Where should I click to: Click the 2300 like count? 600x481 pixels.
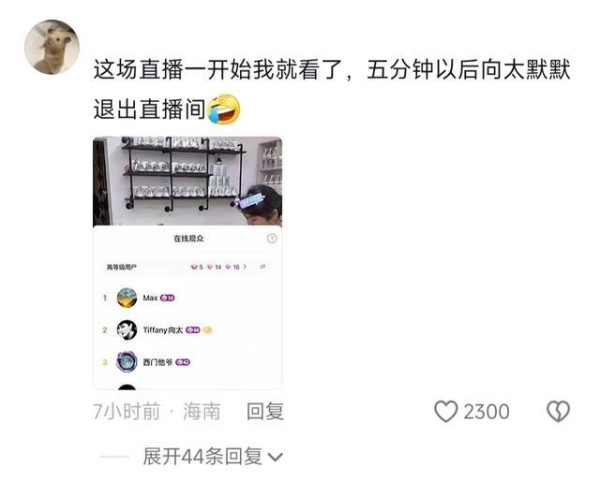486,412
